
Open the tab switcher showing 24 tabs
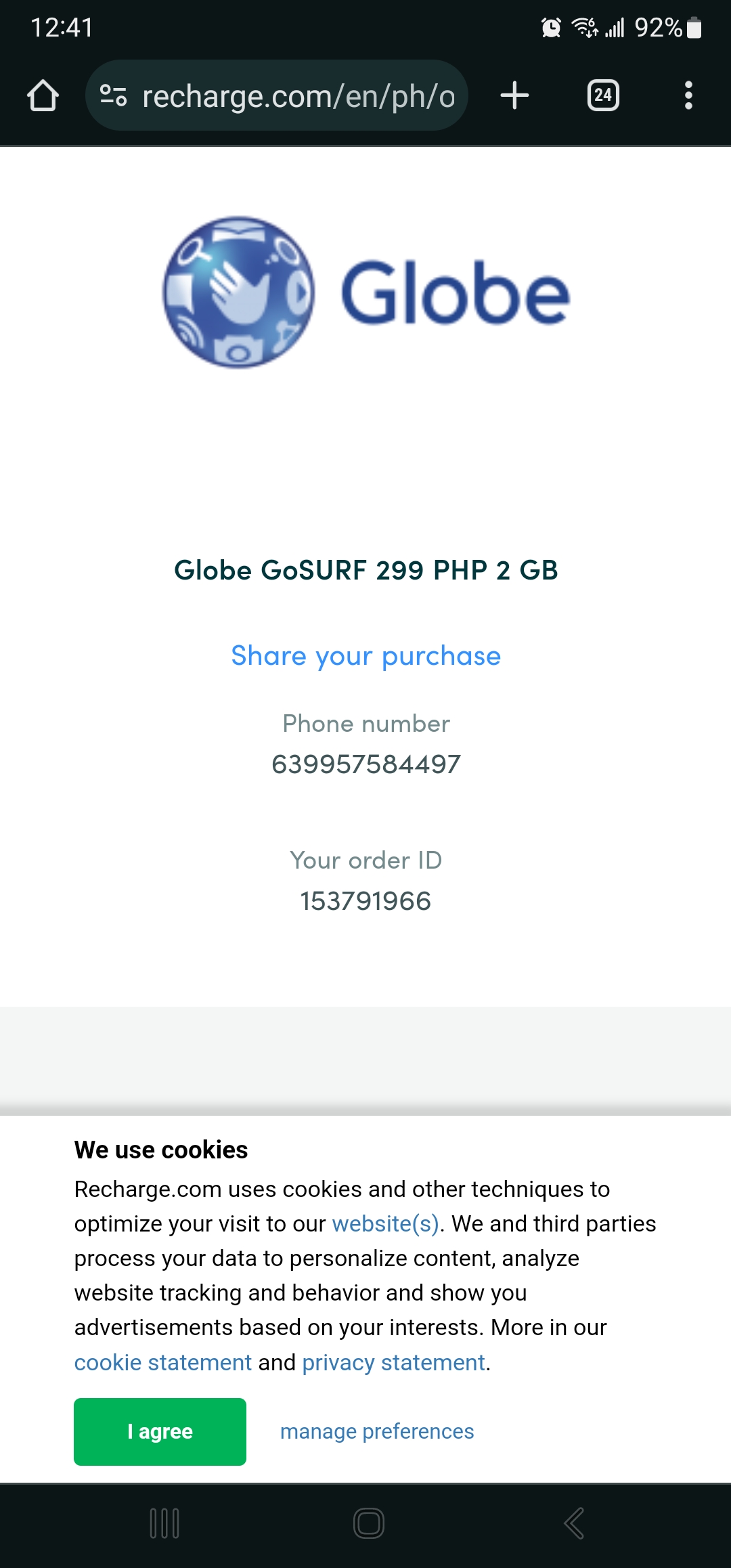(603, 95)
